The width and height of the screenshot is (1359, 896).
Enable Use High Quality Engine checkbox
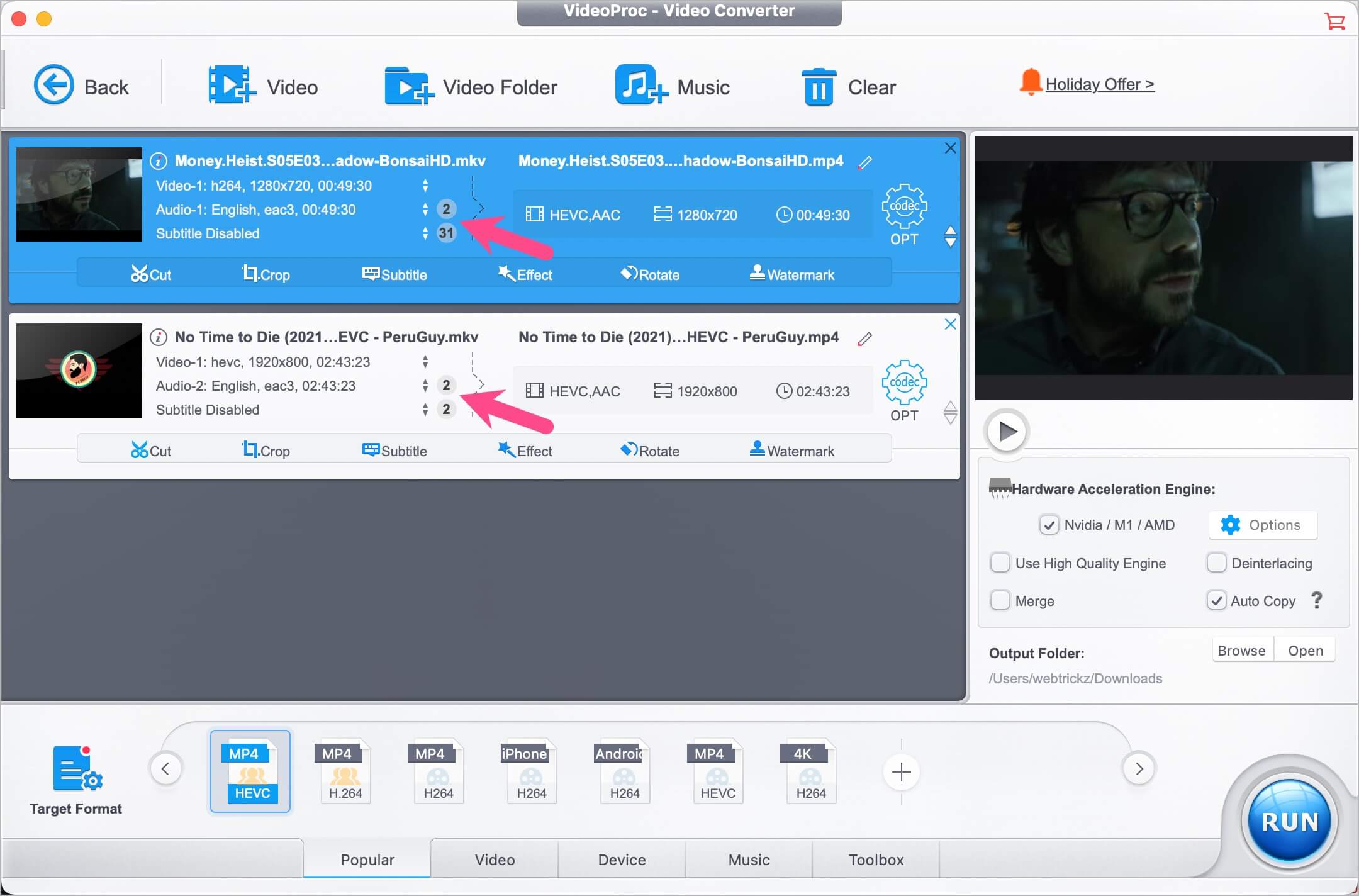point(1000,563)
